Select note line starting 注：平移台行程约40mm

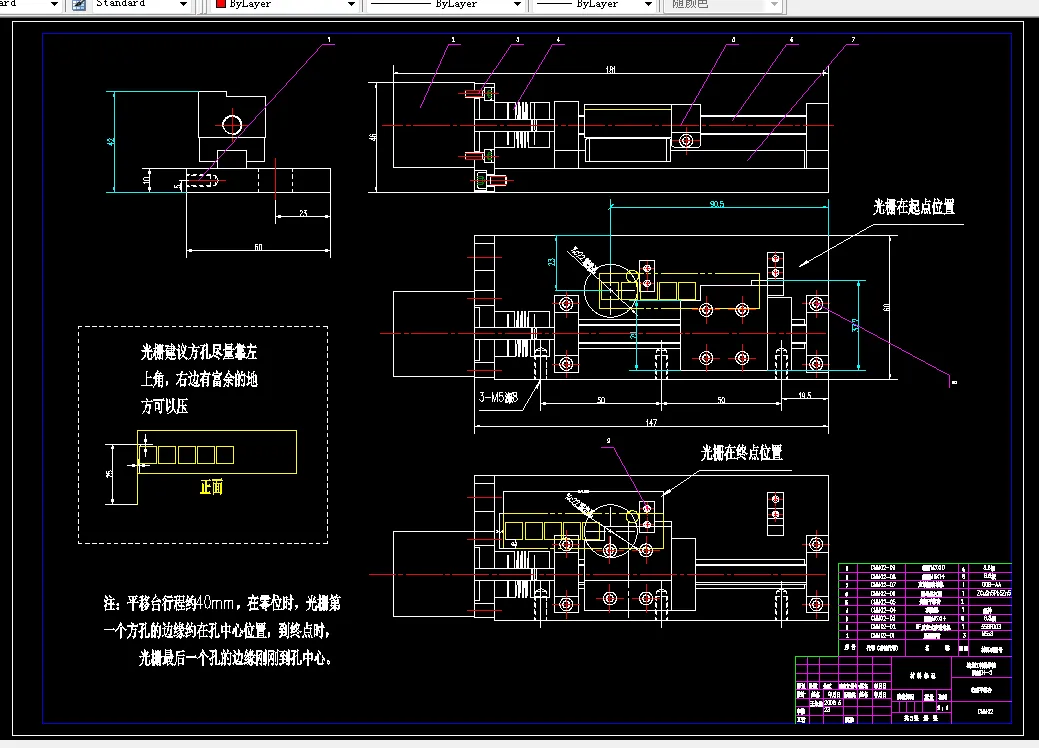click(x=222, y=603)
